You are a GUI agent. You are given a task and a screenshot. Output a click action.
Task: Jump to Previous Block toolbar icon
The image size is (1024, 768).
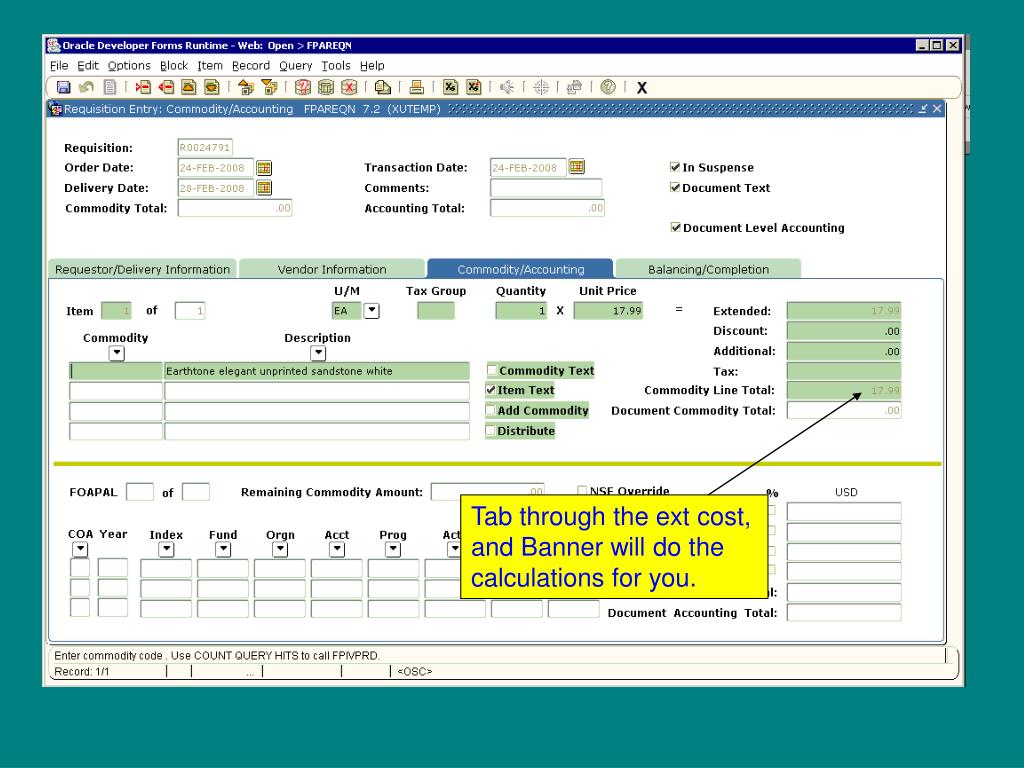(246, 87)
